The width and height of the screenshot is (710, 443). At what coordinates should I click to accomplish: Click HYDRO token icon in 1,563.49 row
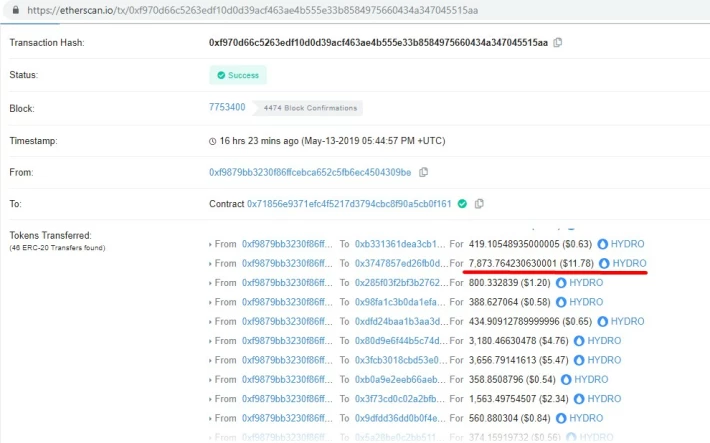tap(579, 399)
